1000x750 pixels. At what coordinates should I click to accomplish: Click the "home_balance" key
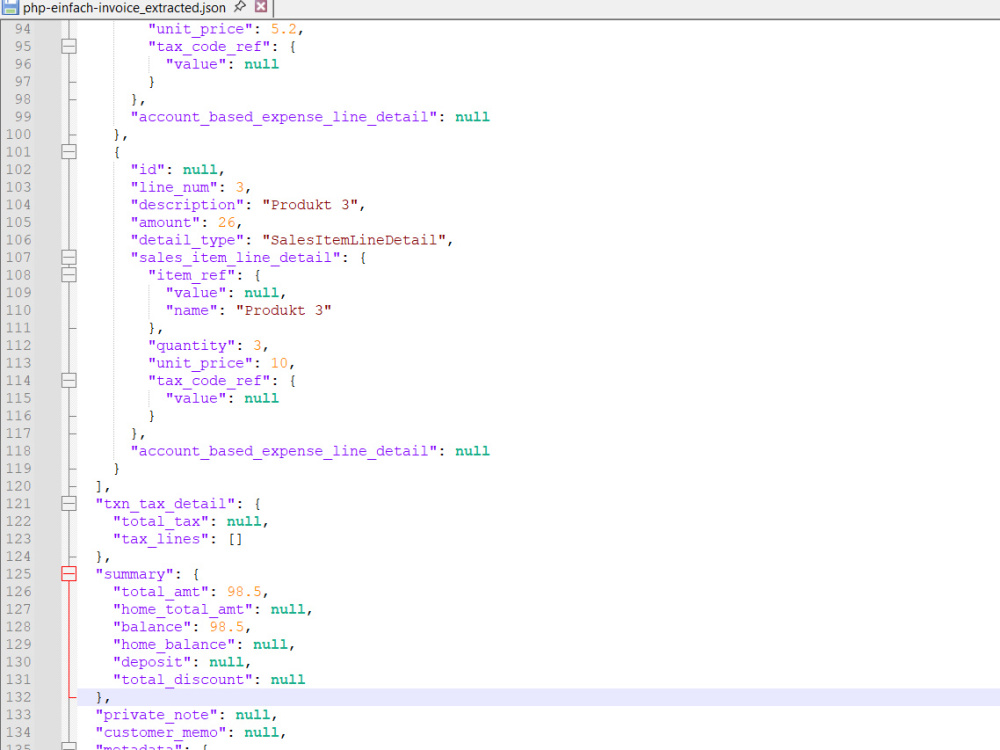pos(174,645)
